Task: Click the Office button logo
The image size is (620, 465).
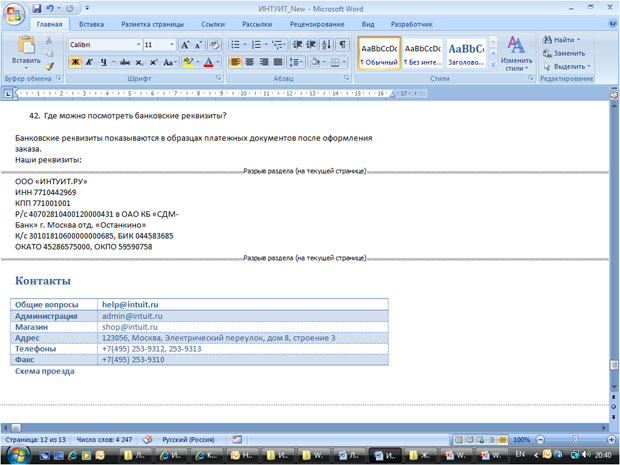Action: (14, 14)
